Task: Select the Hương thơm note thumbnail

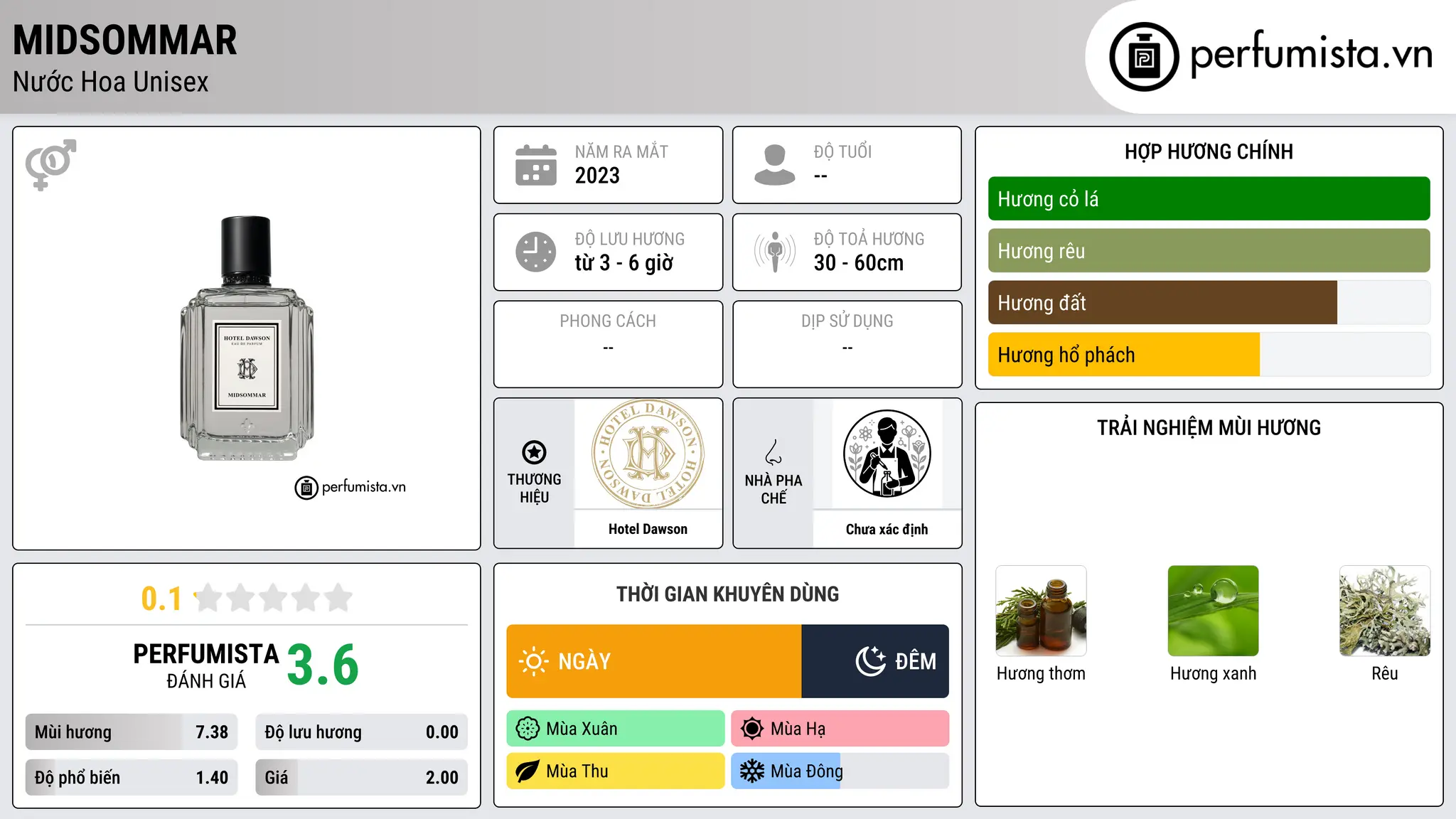Action: [x=1041, y=611]
